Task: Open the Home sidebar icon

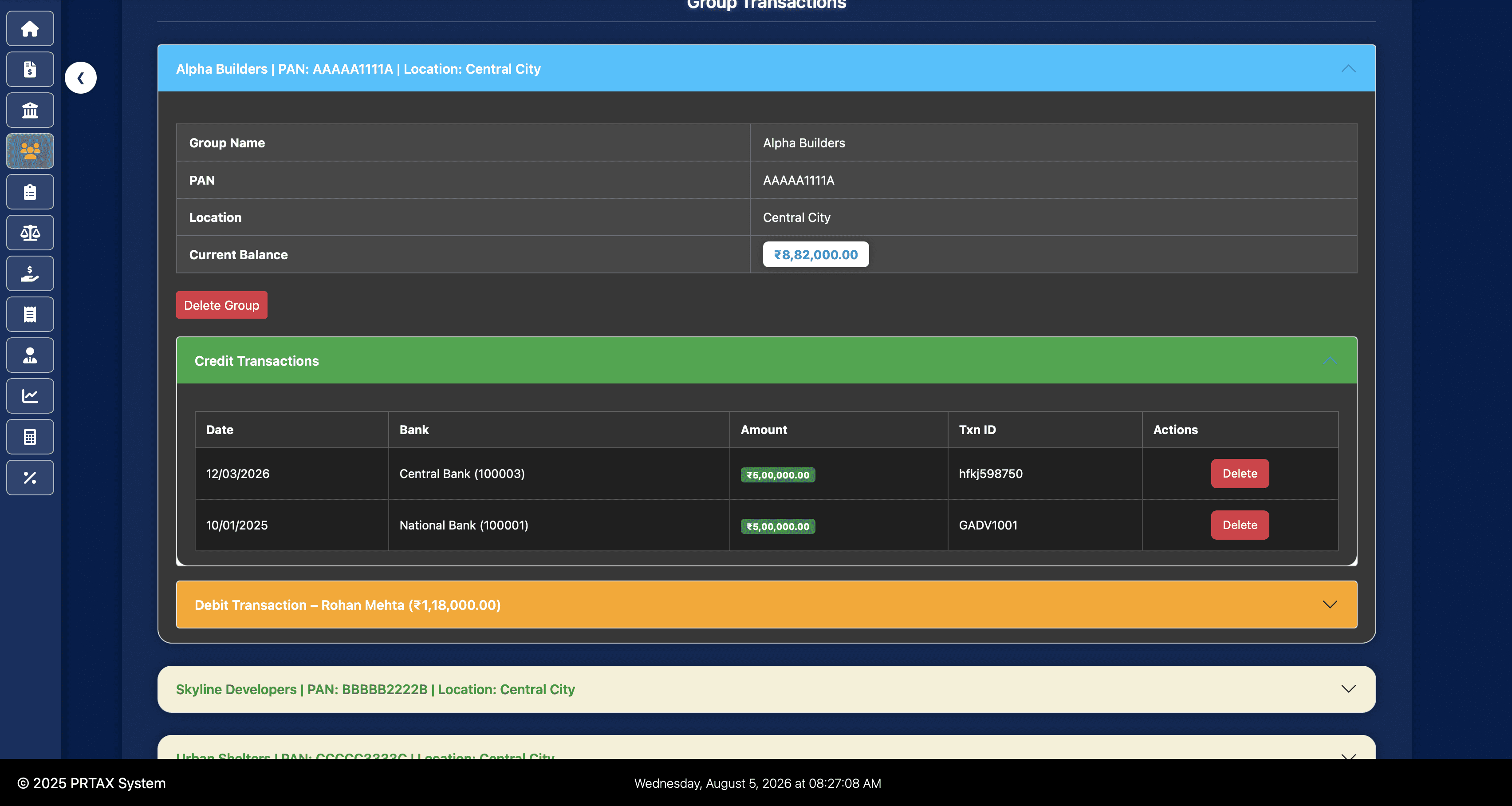Action: tap(30, 28)
